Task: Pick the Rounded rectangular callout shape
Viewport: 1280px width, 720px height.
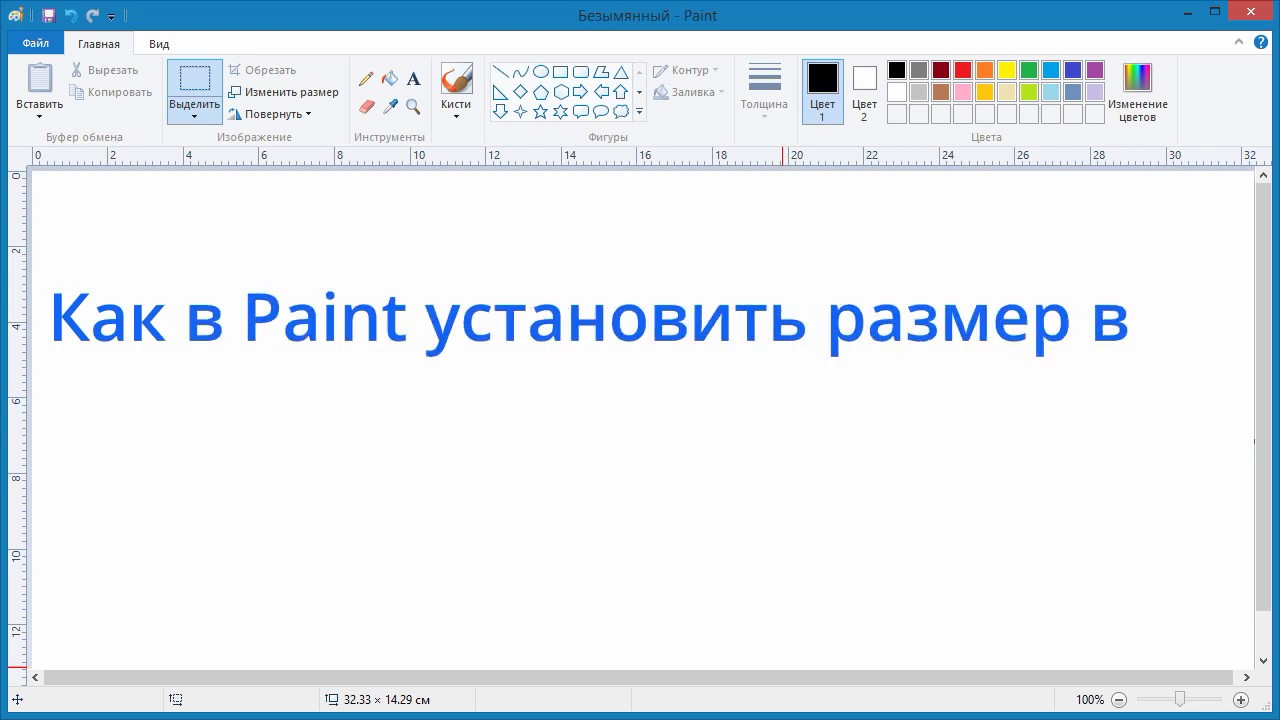Action: pos(580,112)
